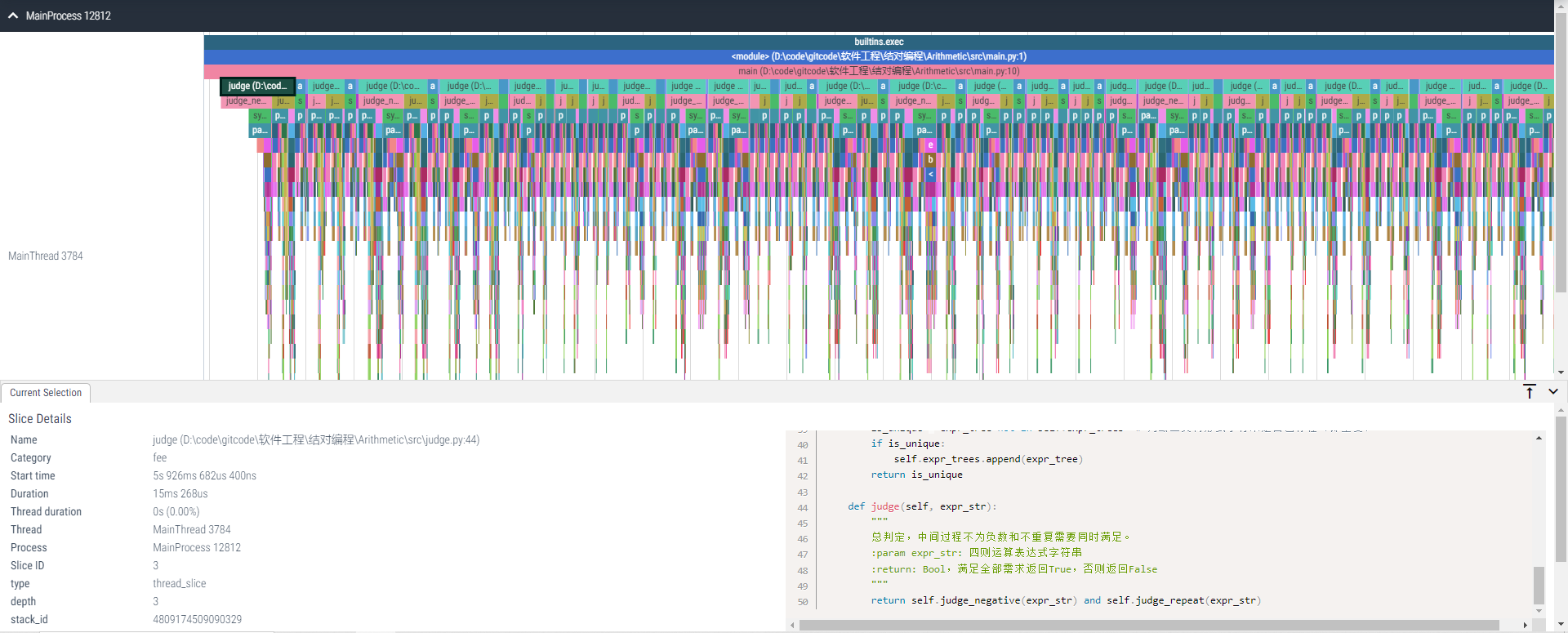This screenshot has width=1568, height=633.
Task: Click the code viewer scroll-left arrow
Action: [x=792, y=626]
